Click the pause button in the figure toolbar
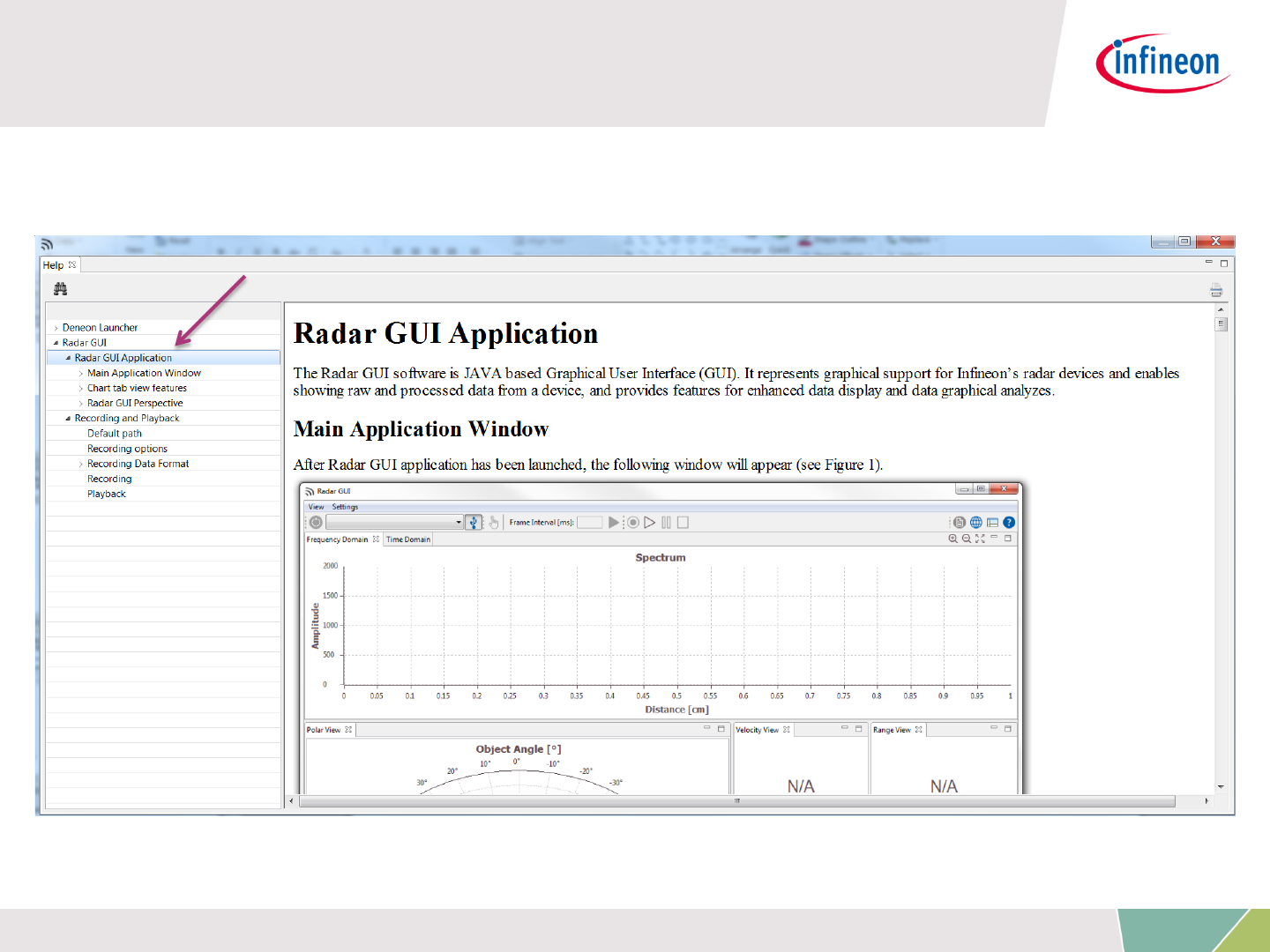The image size is (1270, 952). click(666, 523)
